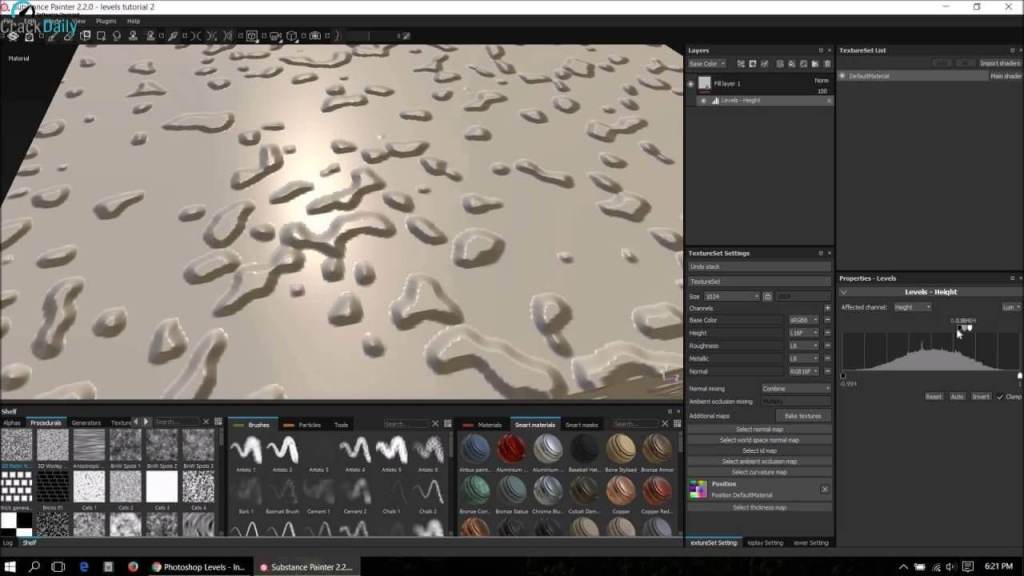Select the clone tool icon
This screenshot has height=576, width=1024.
click(133, 36)
